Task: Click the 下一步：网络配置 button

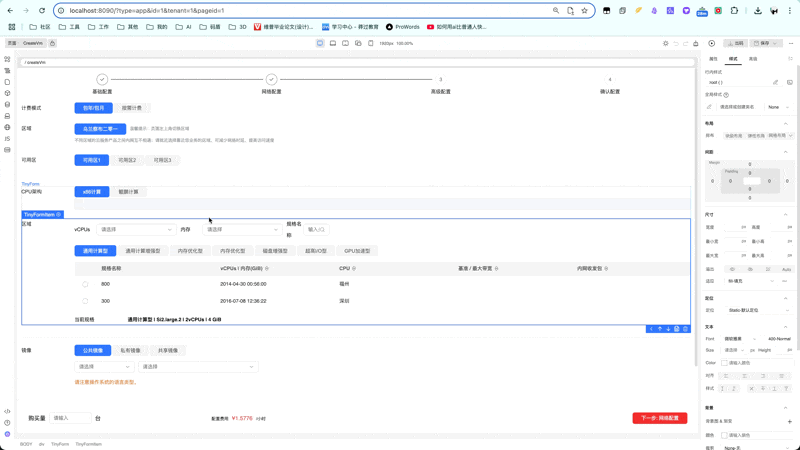Action: tap(660, 418)
